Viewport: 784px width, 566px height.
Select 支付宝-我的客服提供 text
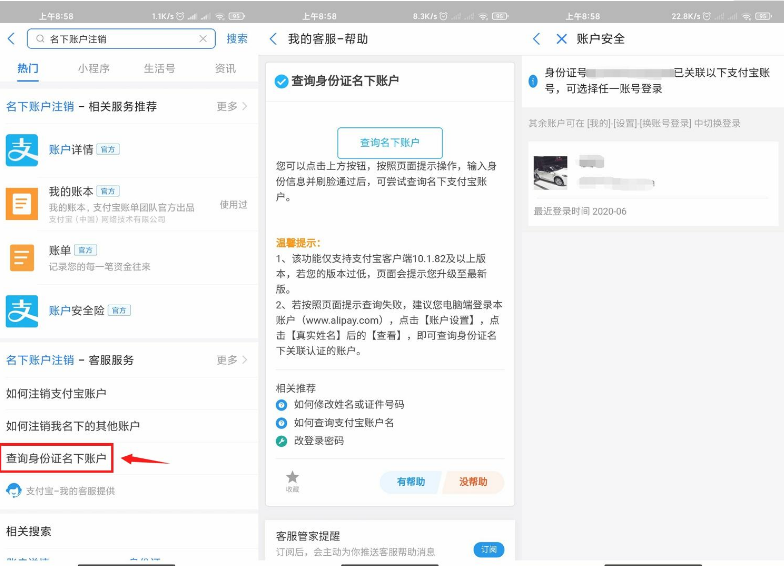pyautogui.click(x=70, y=491)
